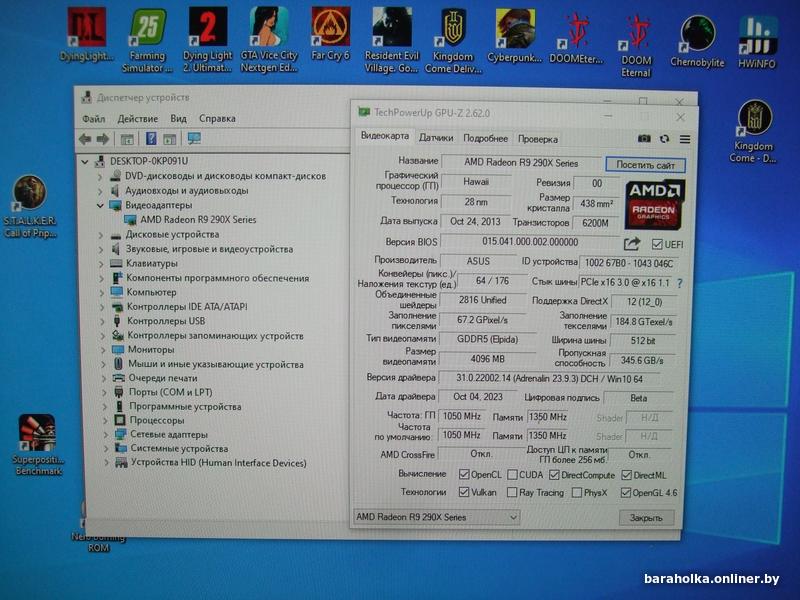Click the Версия BIOS value field
This screenshot has width=800, height=600.
click(530, 242)
